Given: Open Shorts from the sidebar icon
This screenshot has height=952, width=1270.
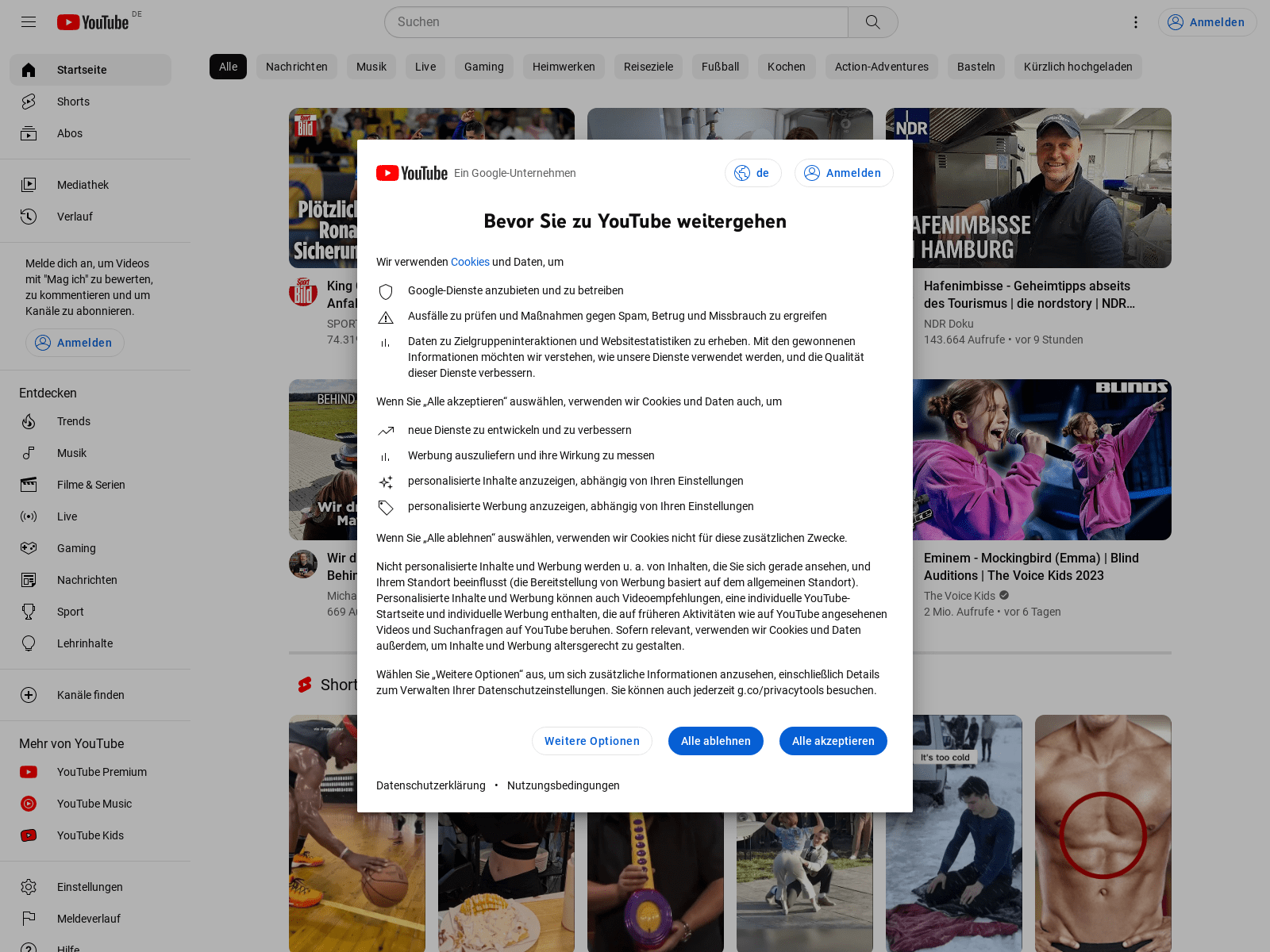Looking at the screenshot, I should pyautogui.click(x=29, y=102).
